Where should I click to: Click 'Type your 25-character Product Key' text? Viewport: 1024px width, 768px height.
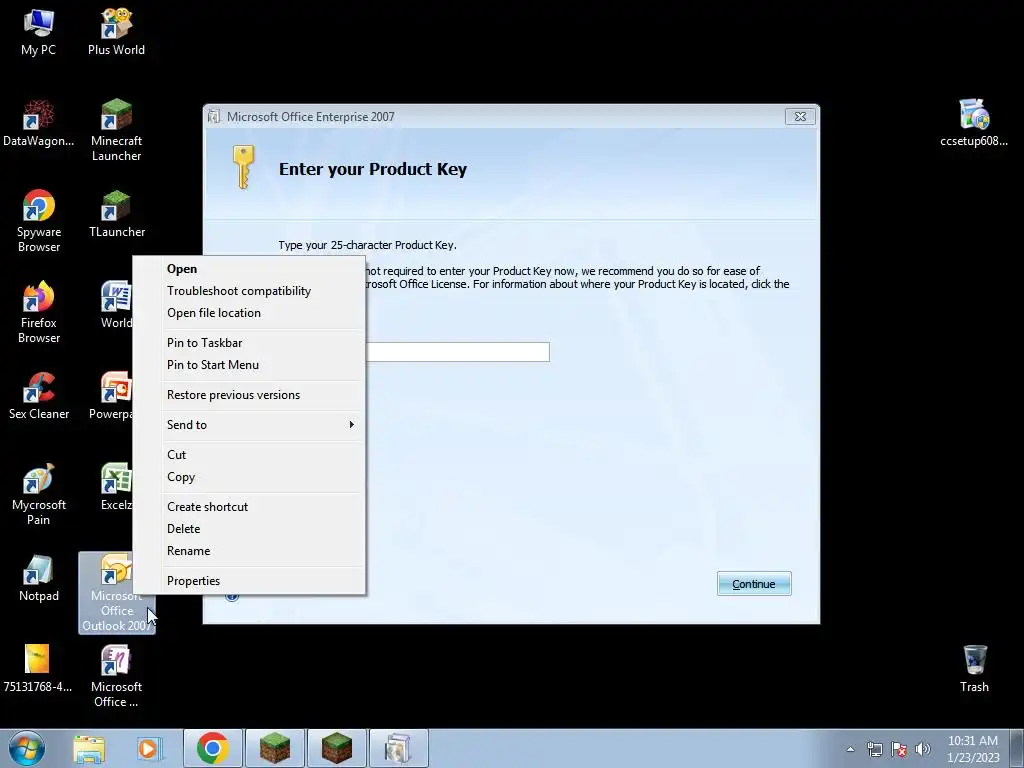point(367,245)
